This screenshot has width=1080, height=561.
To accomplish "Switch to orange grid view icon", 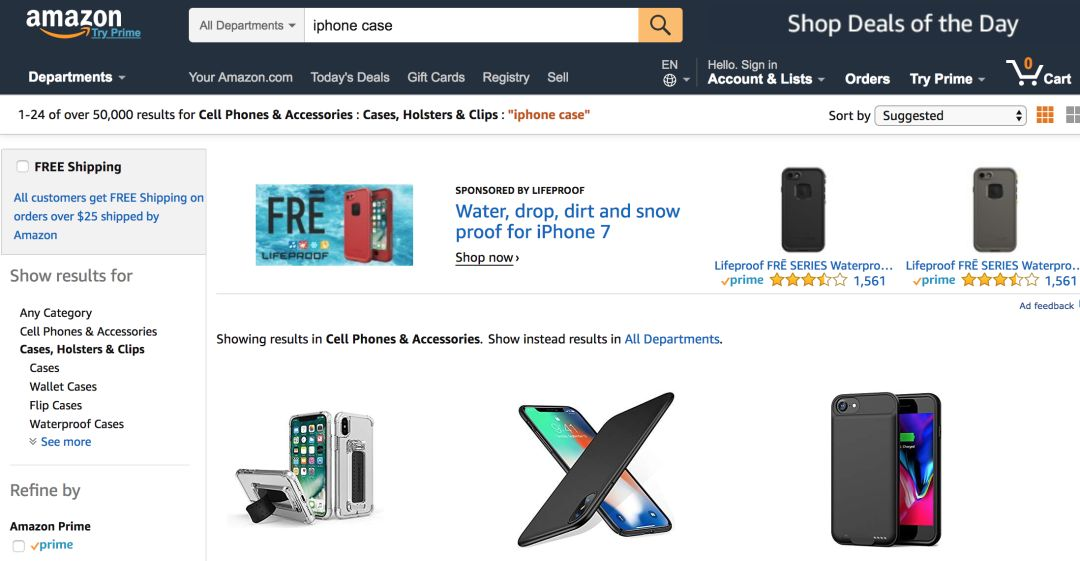I will pos(1045,115).
